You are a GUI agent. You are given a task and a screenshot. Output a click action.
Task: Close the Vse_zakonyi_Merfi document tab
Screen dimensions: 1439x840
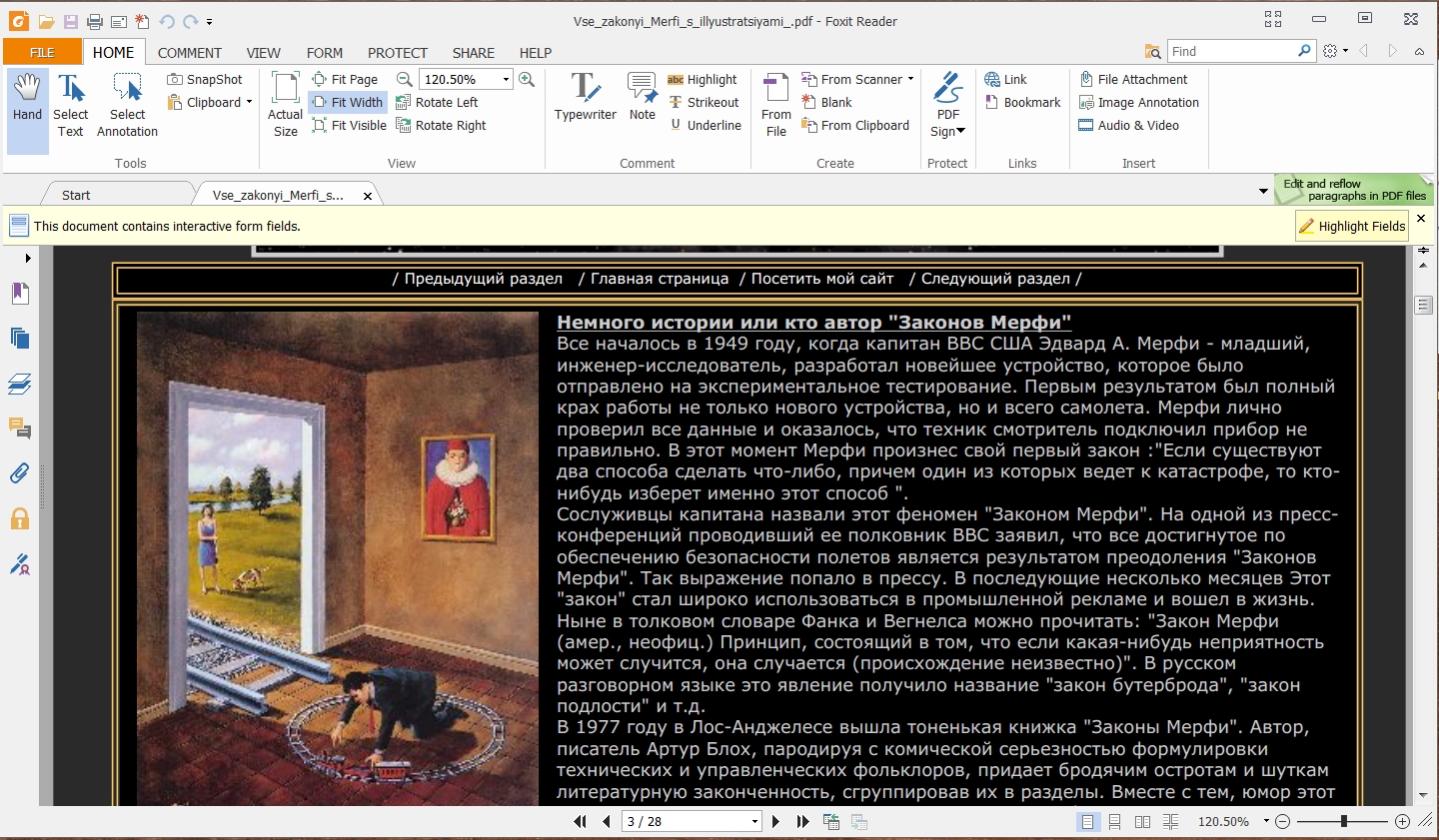tap(368, 196)
